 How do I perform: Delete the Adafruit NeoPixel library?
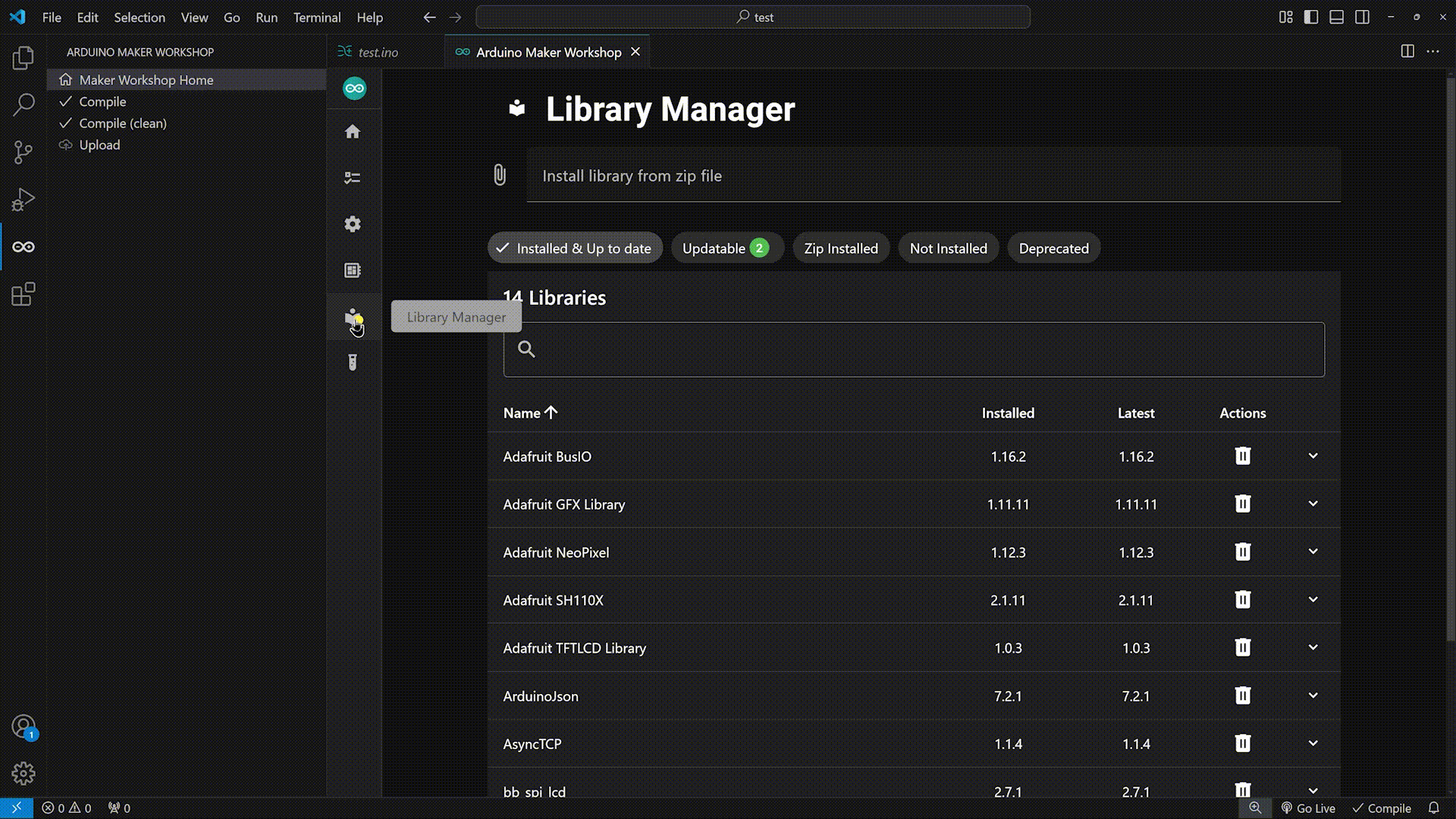(x=1242, y=552)
